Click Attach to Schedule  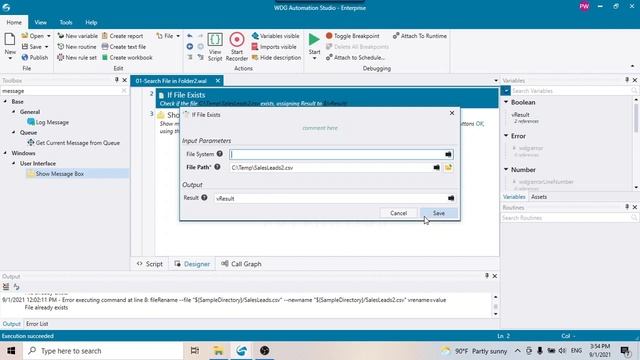(x=355, y=58)
